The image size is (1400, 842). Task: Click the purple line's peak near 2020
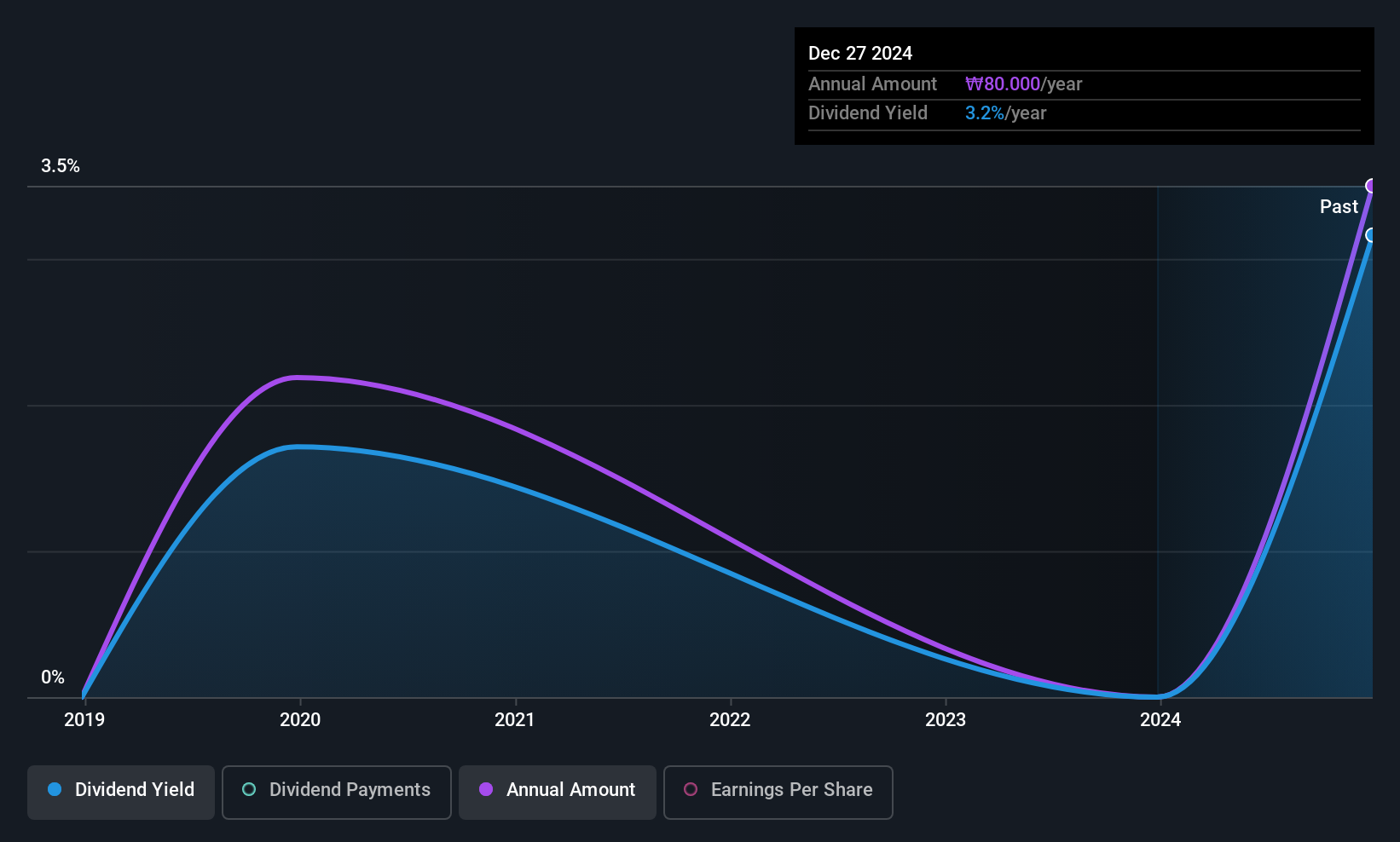tap(297, 378)
